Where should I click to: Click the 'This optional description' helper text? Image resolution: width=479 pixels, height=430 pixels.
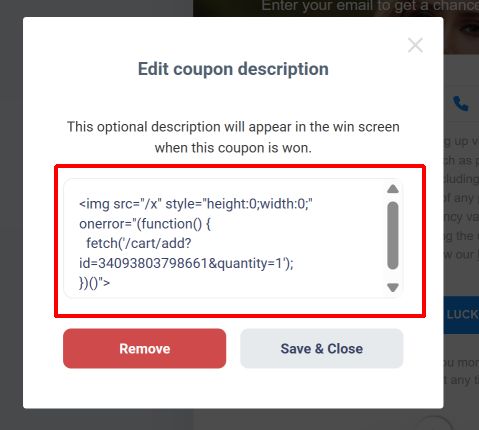click(x=233, y=127)
